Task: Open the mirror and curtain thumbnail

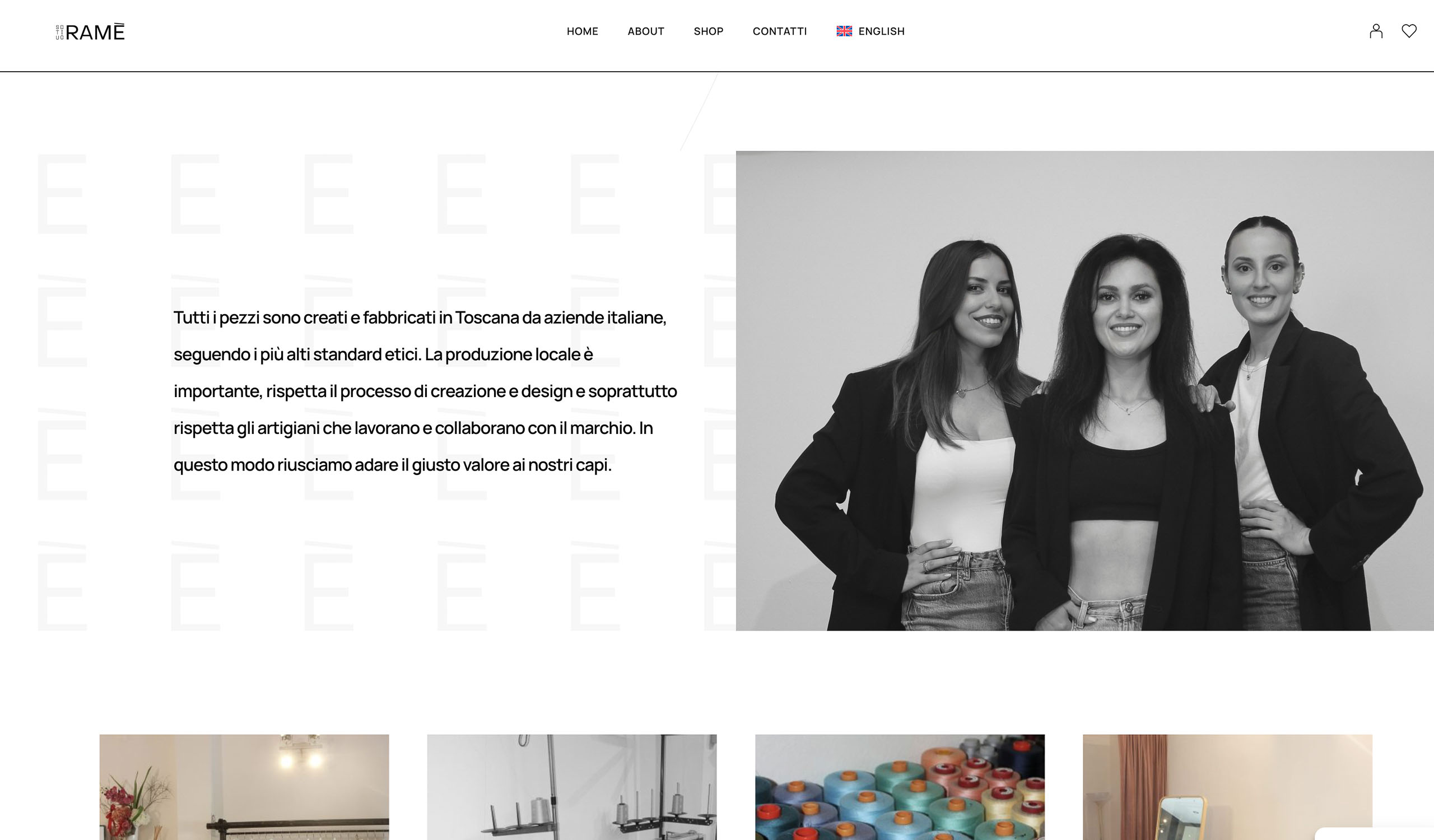Action: tap(1227, 787)
